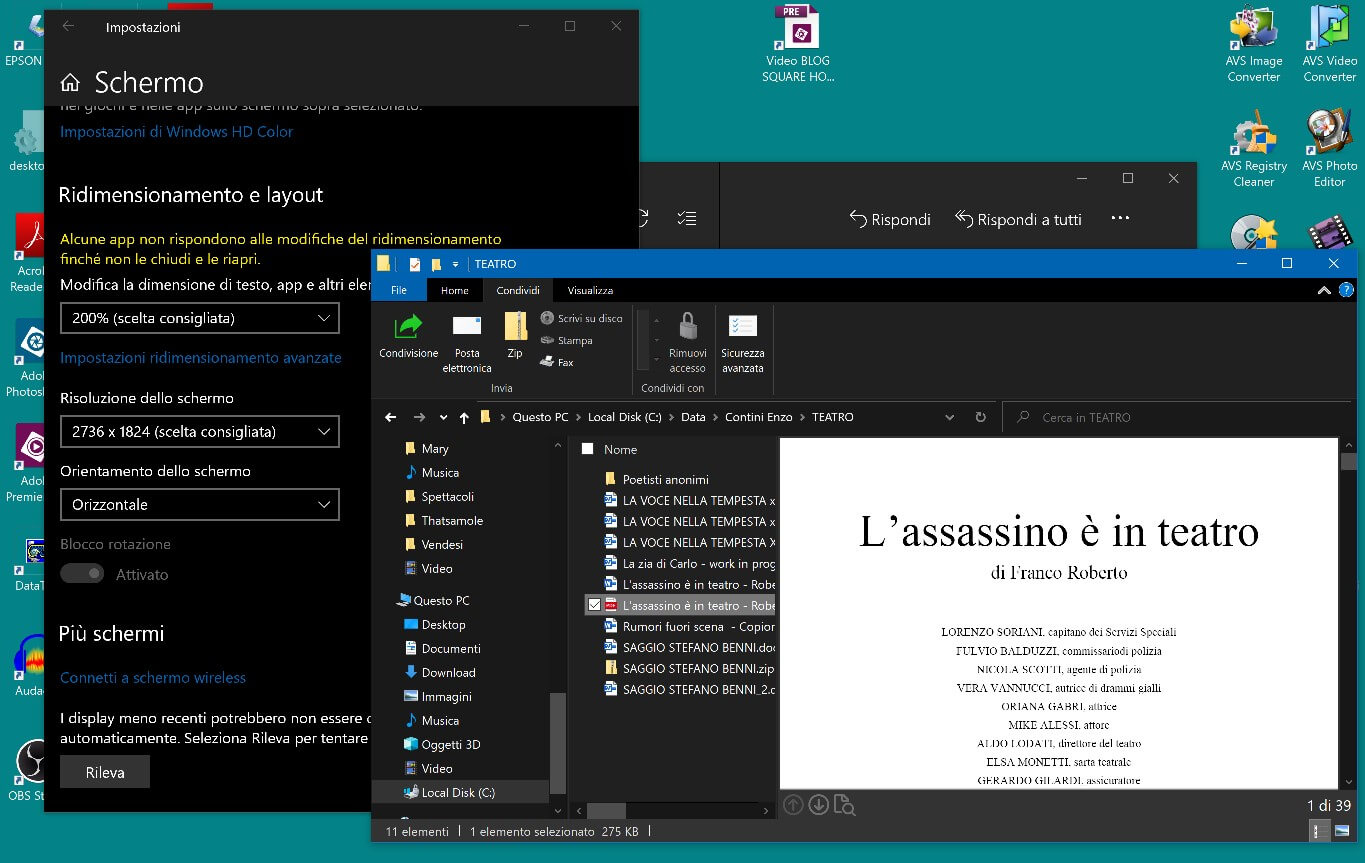Open the File menu in Explorer

click(x=399, y=290)
